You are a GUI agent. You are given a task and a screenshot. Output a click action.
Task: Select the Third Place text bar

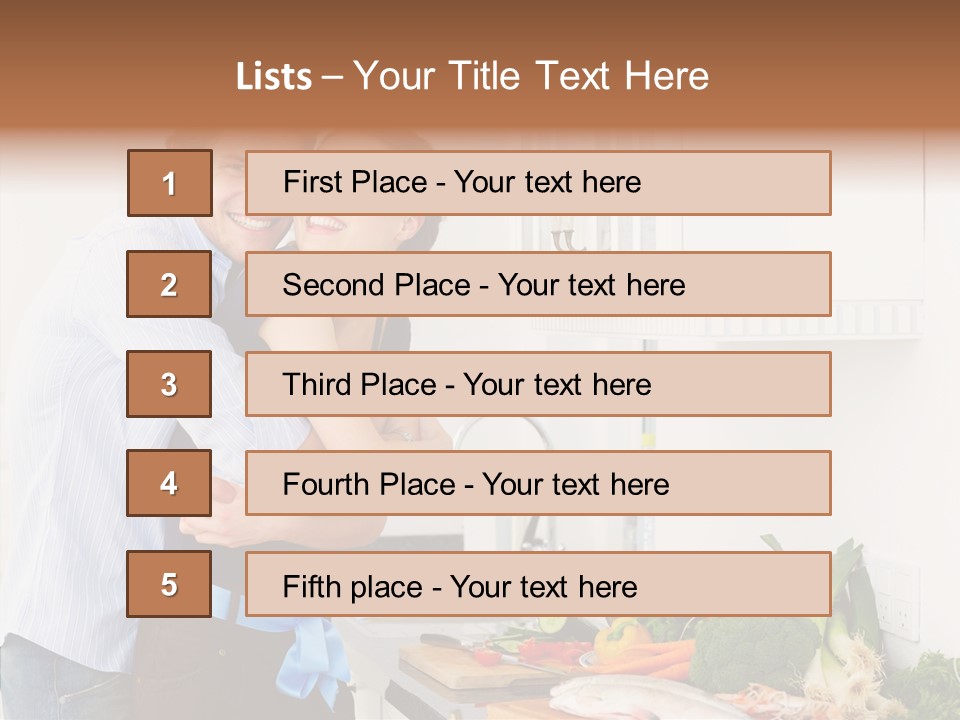pos(537,384)
